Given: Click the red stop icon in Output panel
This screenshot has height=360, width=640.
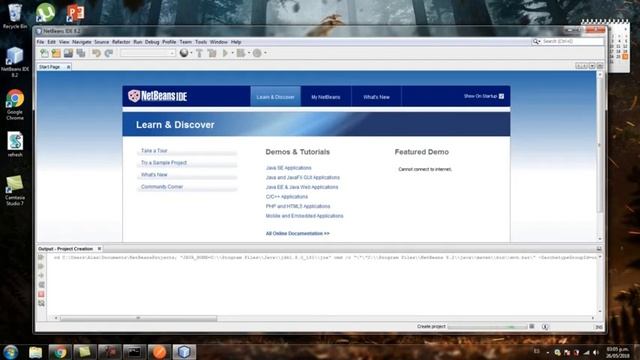Looking at the screenshot, I should (x=41, y=294).
